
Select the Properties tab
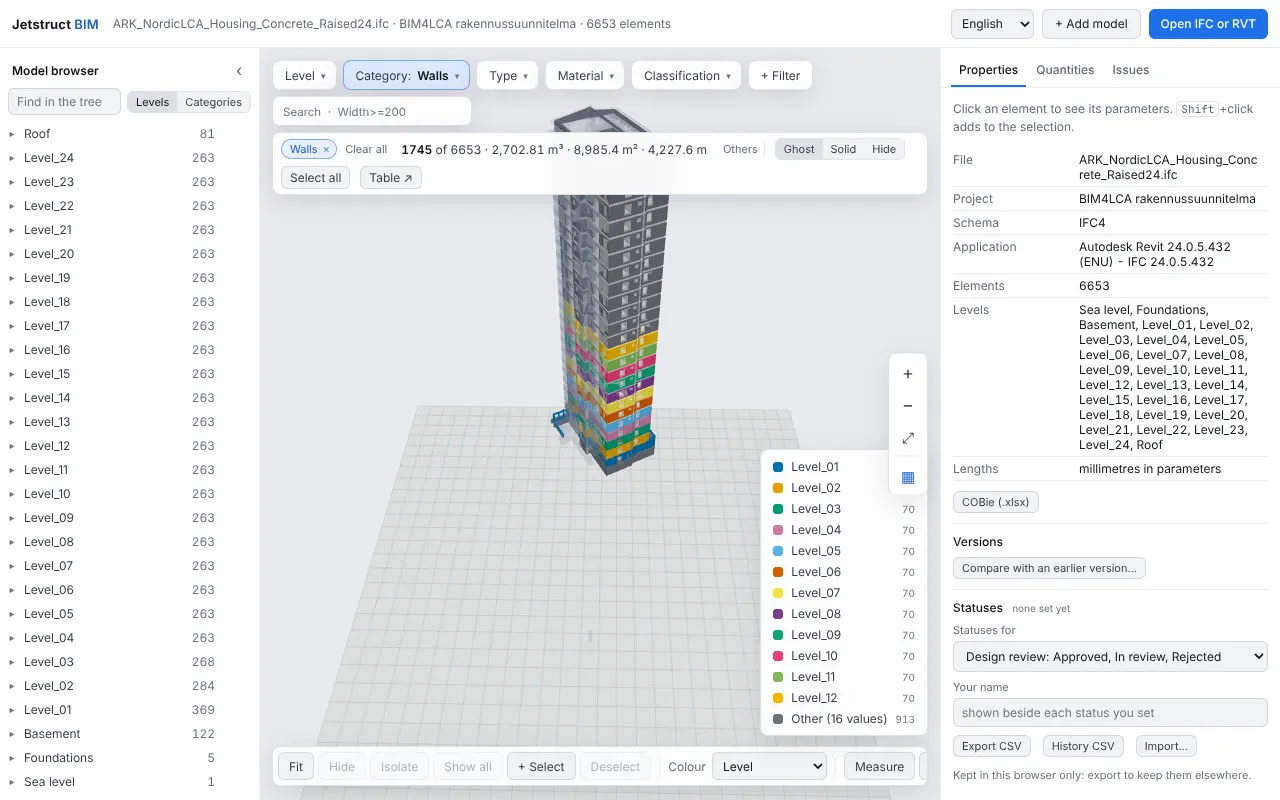988,70
